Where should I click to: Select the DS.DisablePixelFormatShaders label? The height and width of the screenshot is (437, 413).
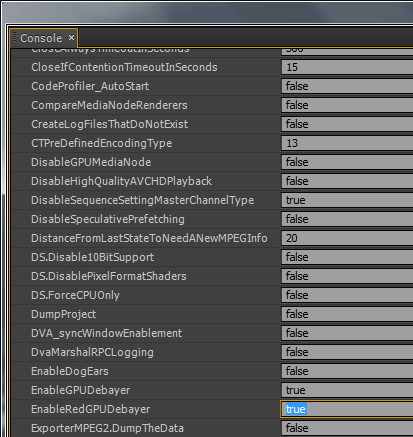(109, 276)
